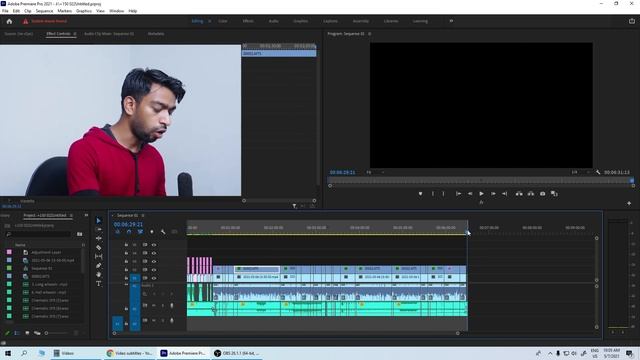
Task: Select the Selection arrow tool
Action: click(98, 220)
